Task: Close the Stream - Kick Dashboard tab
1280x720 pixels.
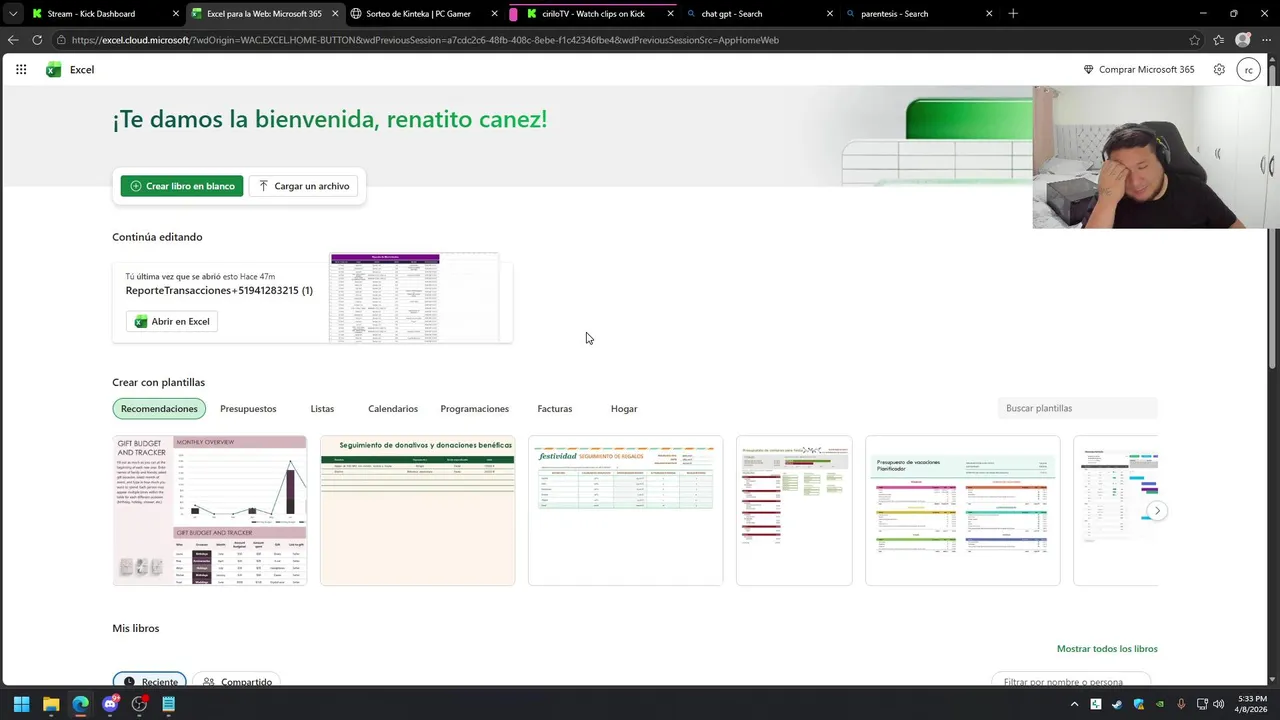Action: [x=176, y=14]
